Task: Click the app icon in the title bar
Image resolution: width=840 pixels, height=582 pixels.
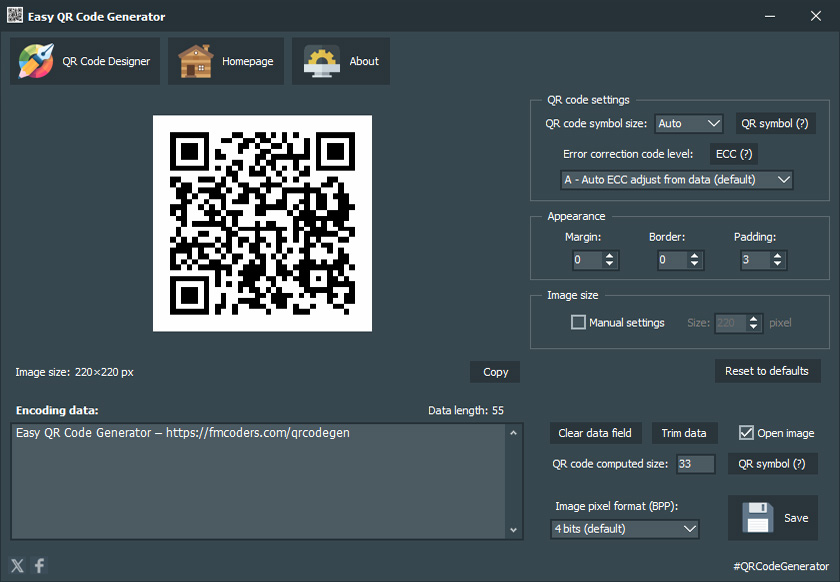Action: click(x=15, y=15)
